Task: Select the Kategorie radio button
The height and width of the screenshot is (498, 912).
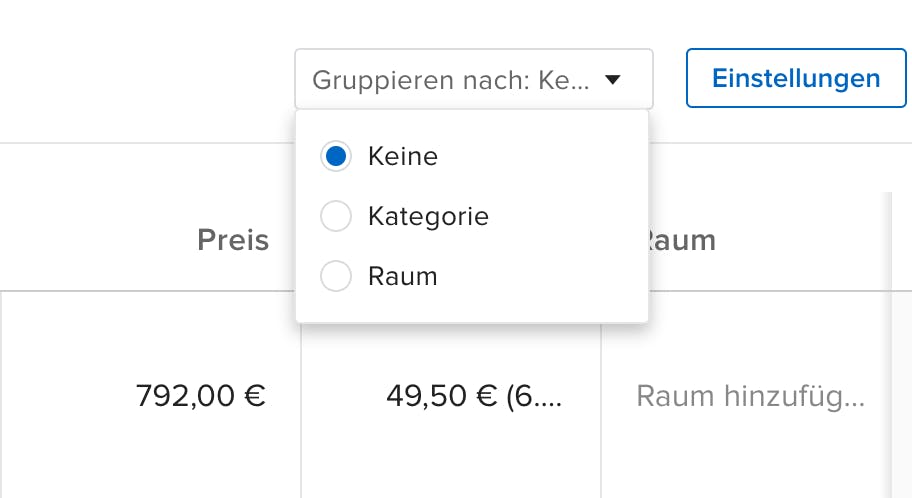Action: click(336, 216)
